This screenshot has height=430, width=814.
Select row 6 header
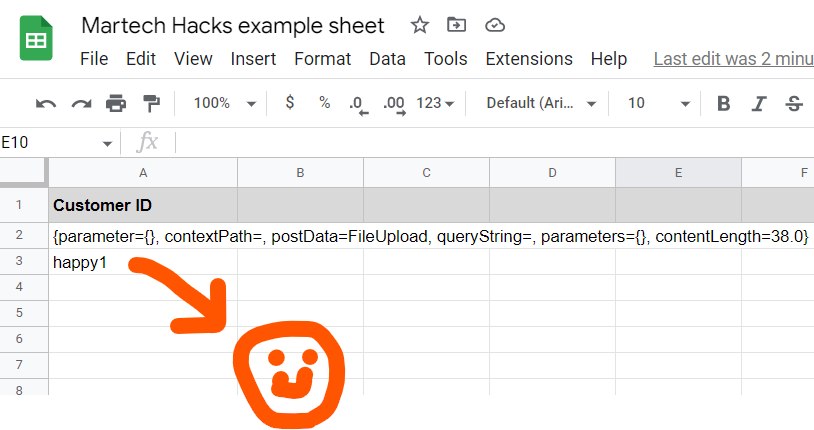click(x=24, y=339)
